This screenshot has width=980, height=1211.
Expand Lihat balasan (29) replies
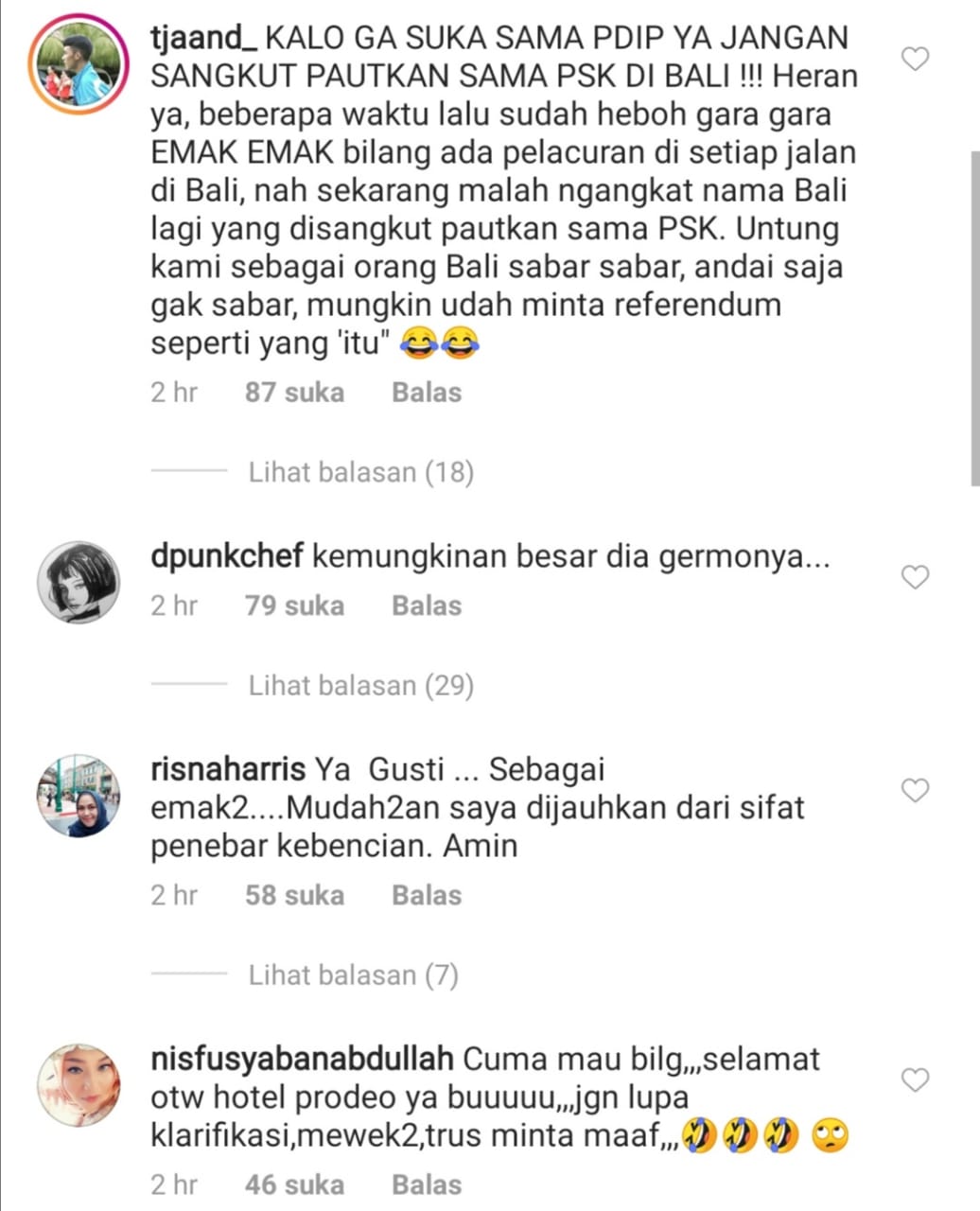pyautogui.click(x=360, y=685)
